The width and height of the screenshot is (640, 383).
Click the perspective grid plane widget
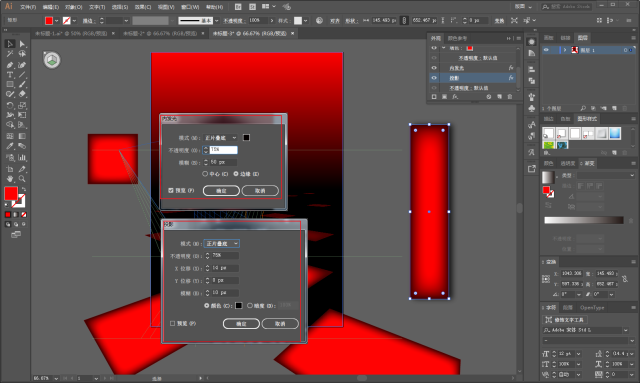coord(52,60)
